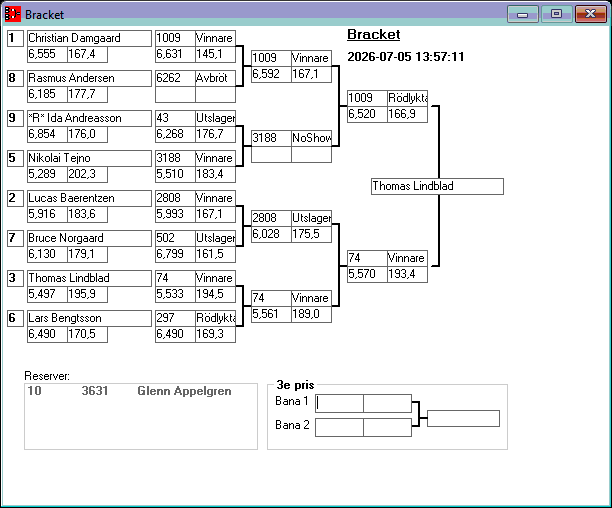Click Avbröt status for car 6262

215,78
